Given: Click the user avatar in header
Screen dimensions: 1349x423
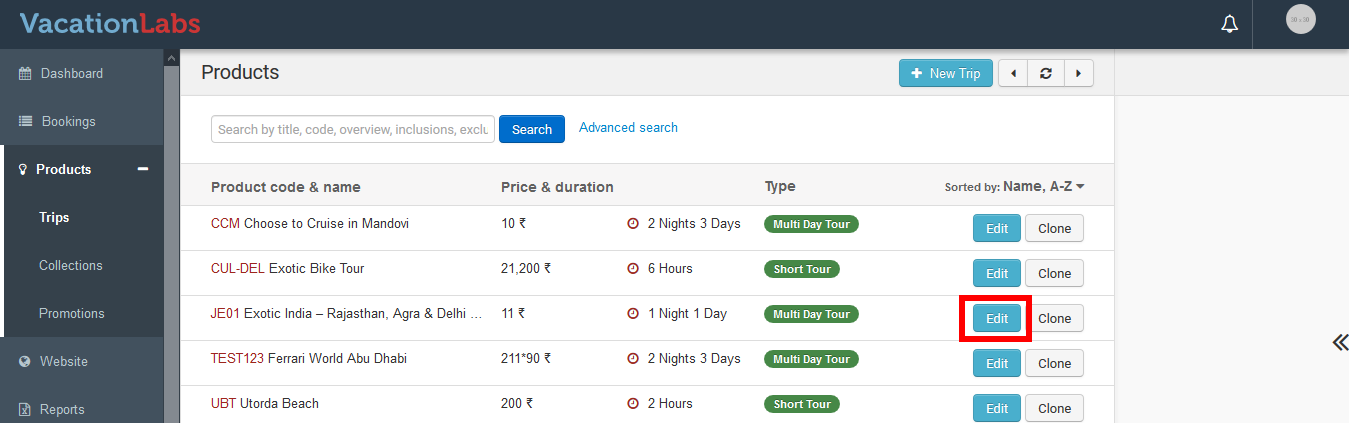Looking at the screenshot, I should 1300,20.
